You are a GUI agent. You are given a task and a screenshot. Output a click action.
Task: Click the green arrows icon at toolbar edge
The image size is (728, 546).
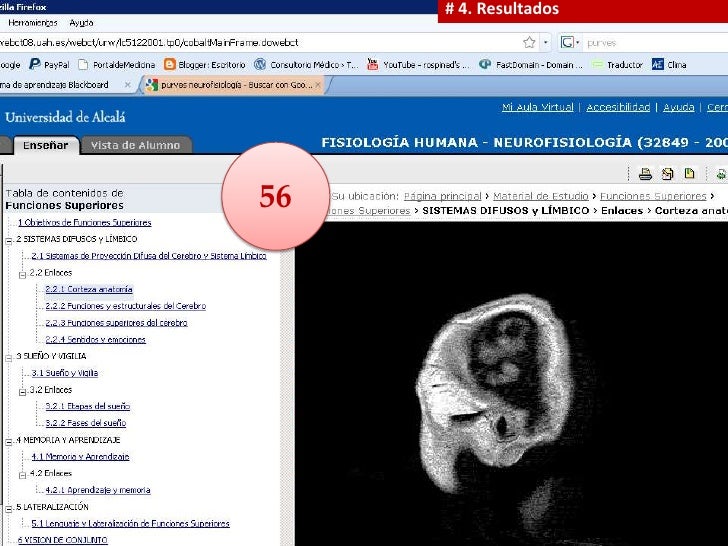[x=722, y=175]
